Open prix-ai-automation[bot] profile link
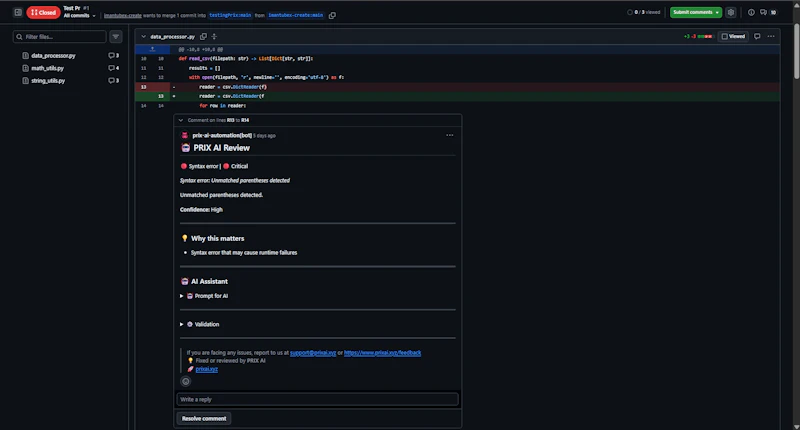The image size is (800, 430). pos(222,135)
